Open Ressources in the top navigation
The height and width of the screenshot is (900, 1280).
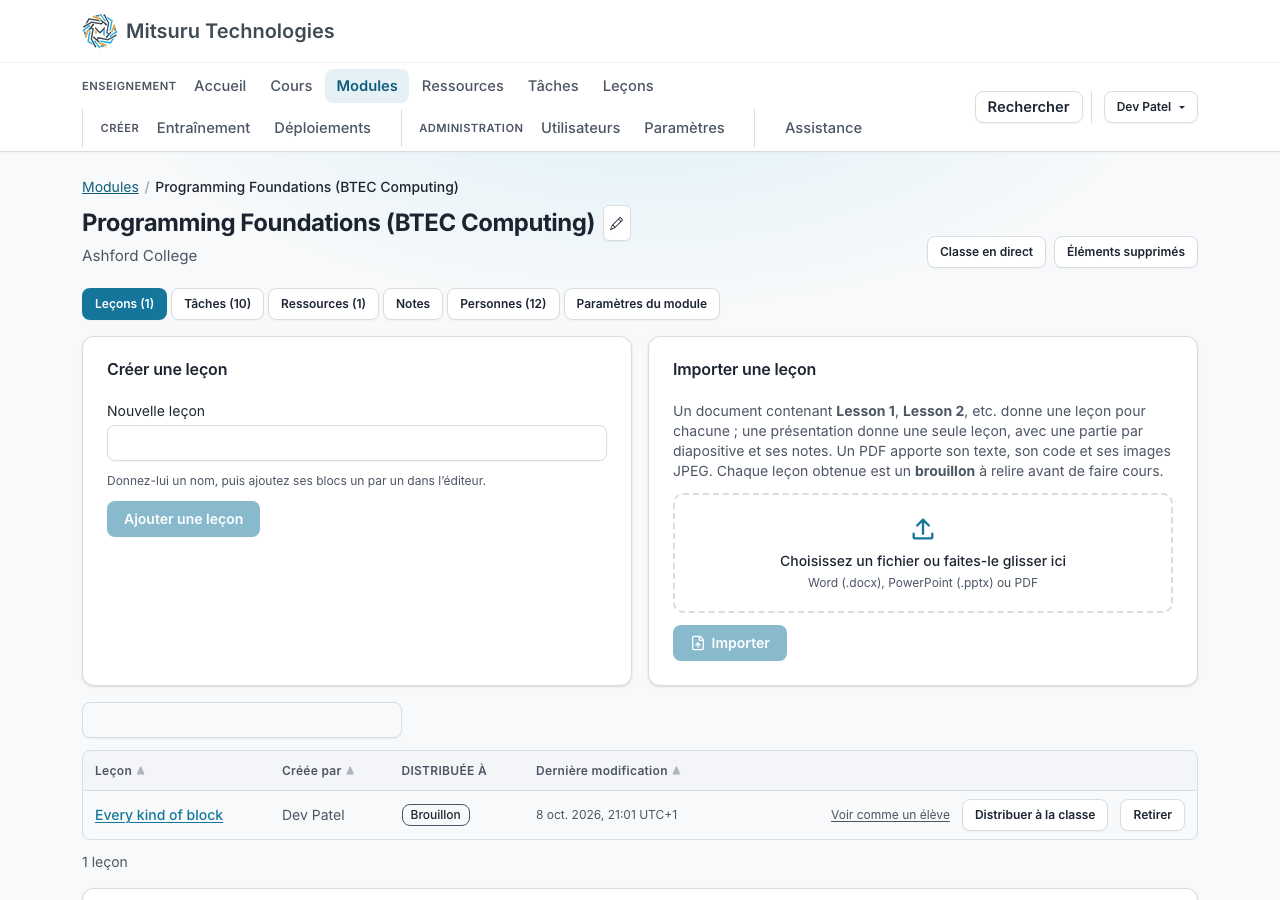point(463,86)
